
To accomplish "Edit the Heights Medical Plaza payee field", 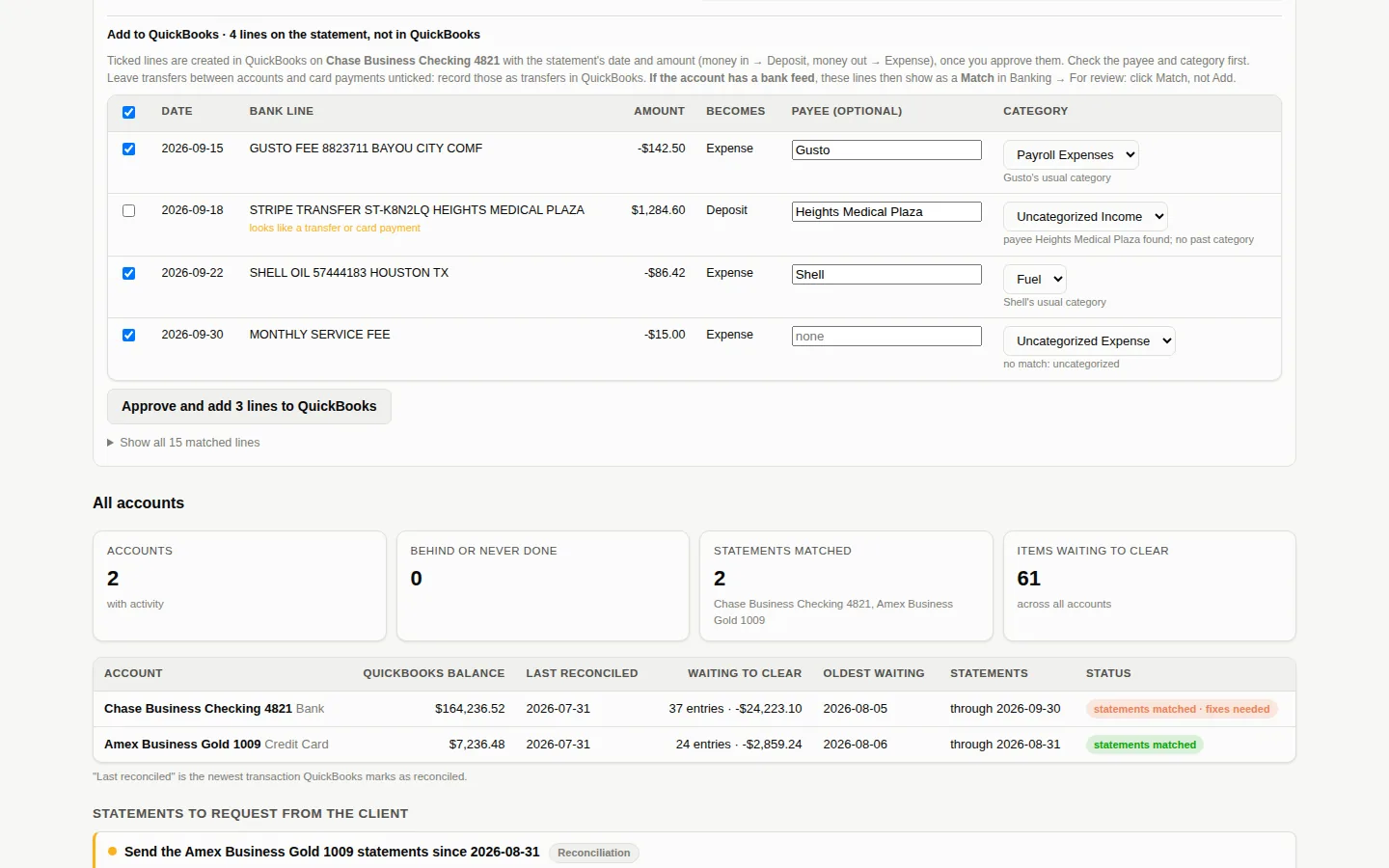I will coord(886,212).
